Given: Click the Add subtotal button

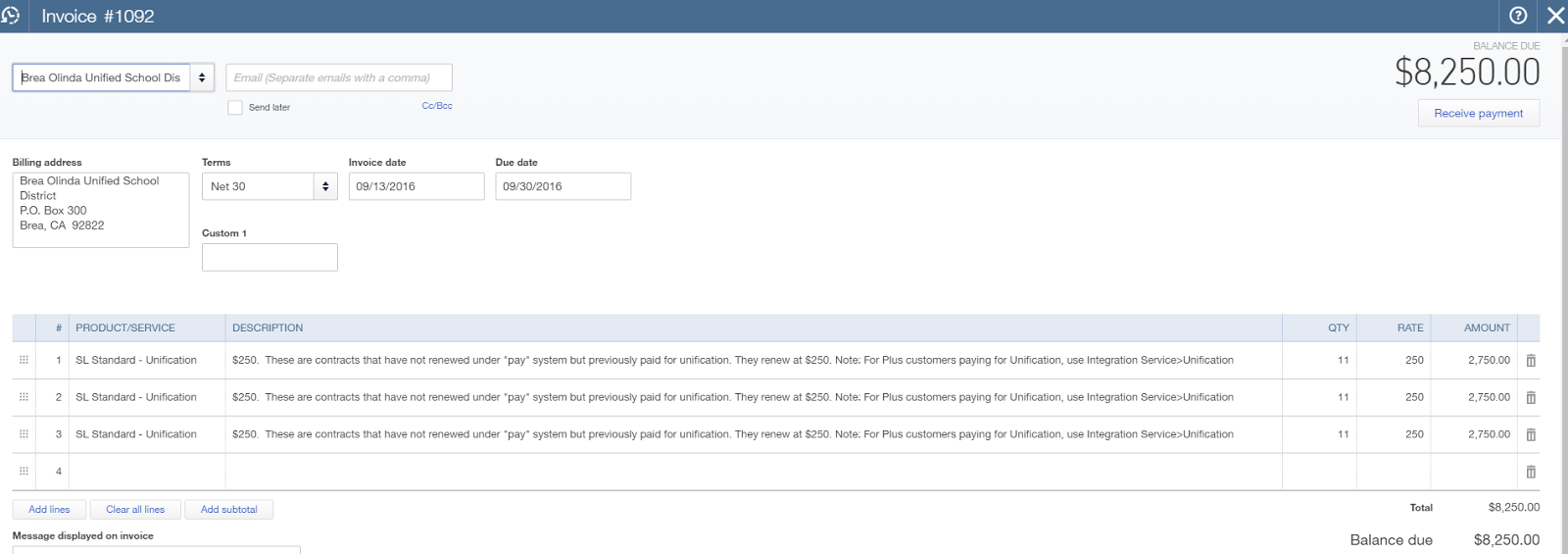Looking at the screenshot, I should point(228,510).
